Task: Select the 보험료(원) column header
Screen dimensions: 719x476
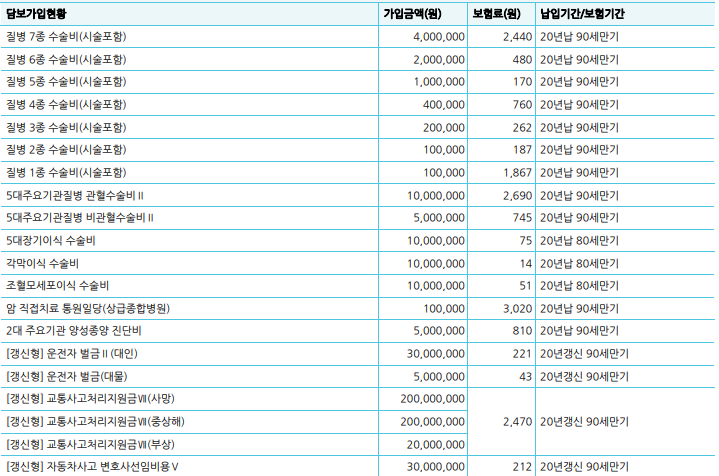Action: pos(496,14)
